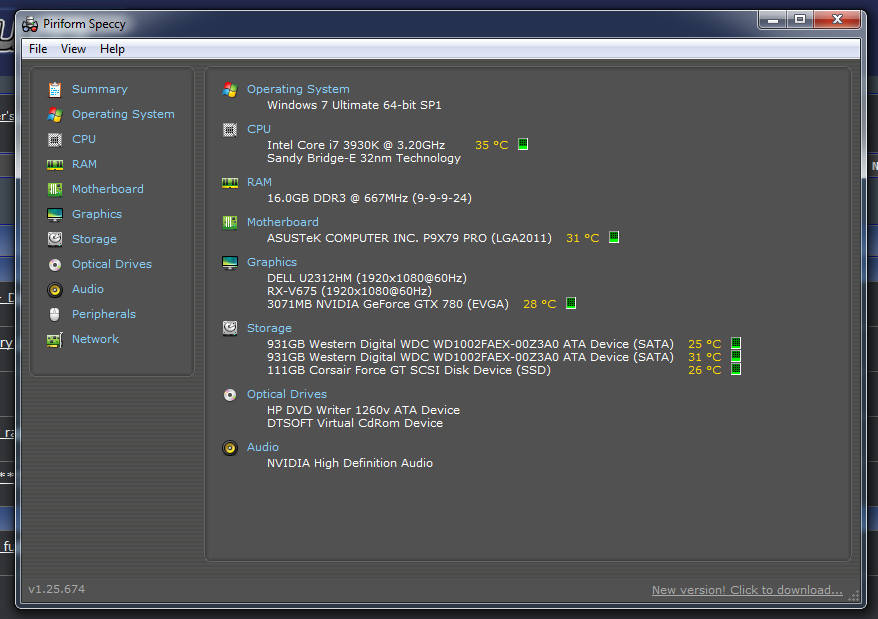Click the Peripherals mouse icon in sidebar
The width and height of the screenshot is (878, 619).
tap(55, 314)
